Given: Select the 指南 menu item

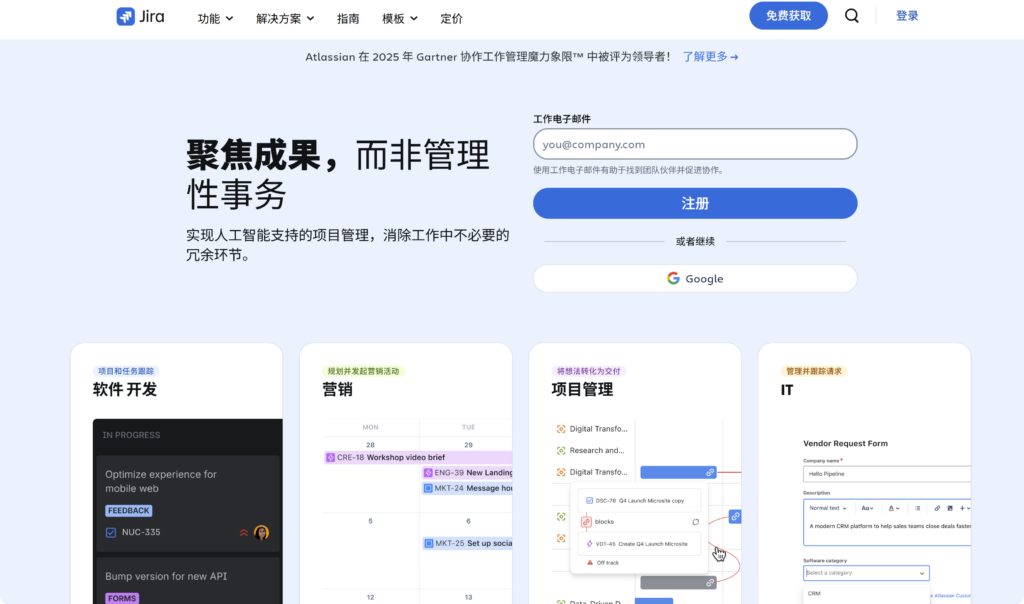Looking at the screenshot, I should [x=348, y=17].
